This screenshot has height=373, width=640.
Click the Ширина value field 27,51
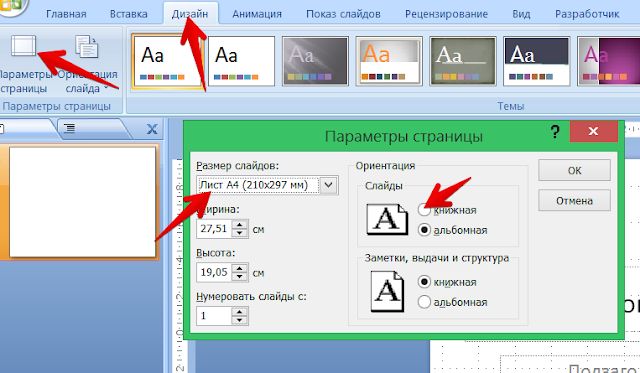point(214,229)
